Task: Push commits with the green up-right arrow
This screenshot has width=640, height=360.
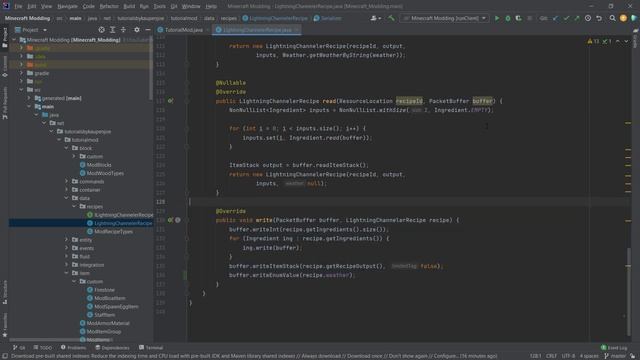Action: 577,18
